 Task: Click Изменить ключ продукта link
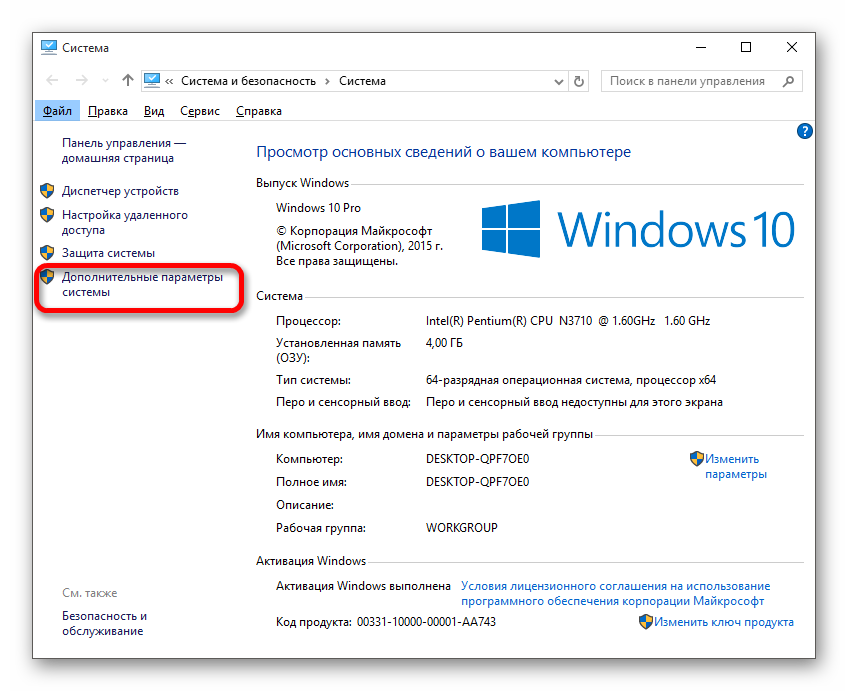click(x=724, y=622)
